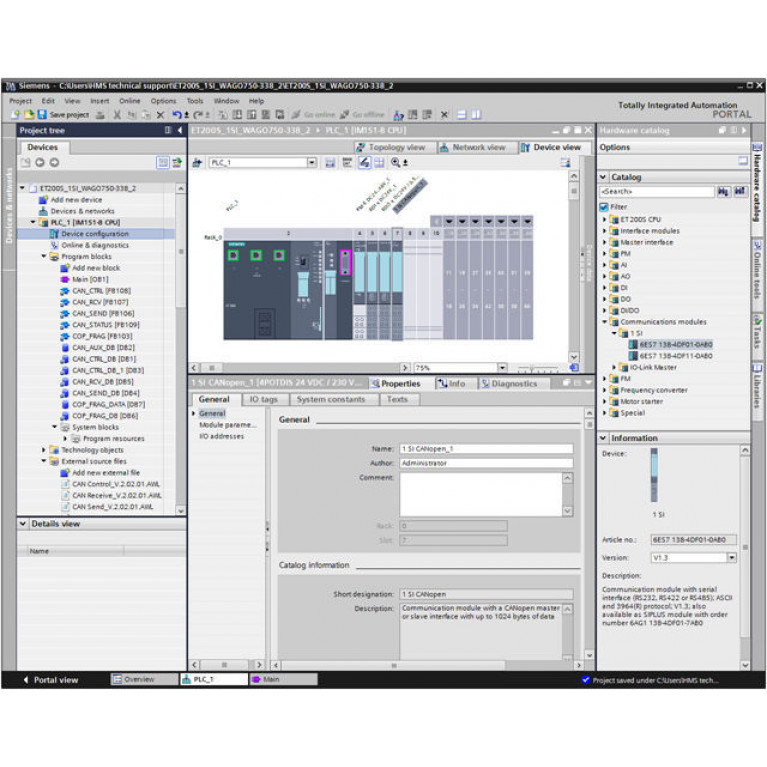The height and width of the screenshot is (767, 767).
Task: Open the Version V1.3 dropdown
Action: 731,558
